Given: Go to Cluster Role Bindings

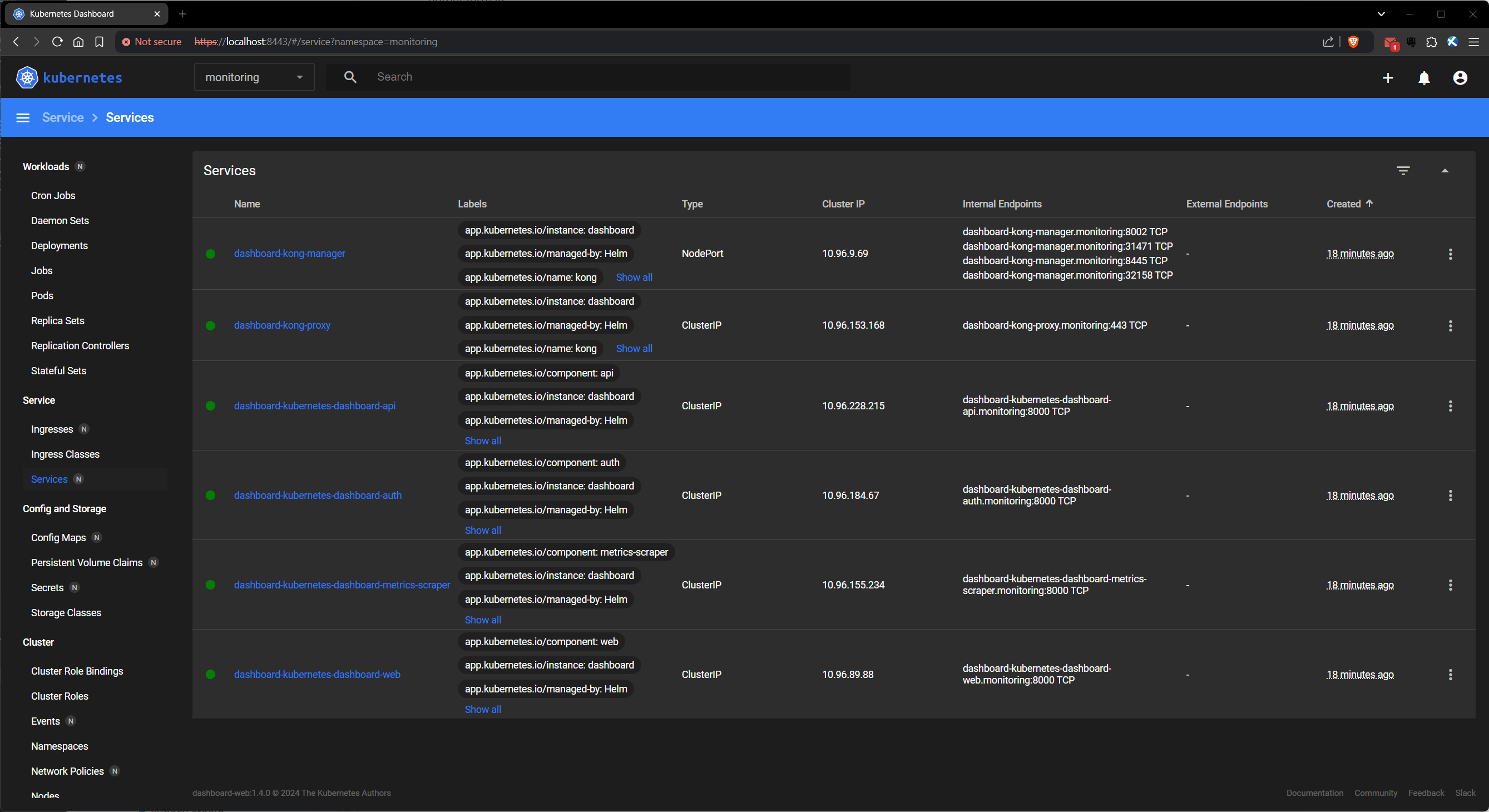Looking at the screenshot, I should click(77, 671).
